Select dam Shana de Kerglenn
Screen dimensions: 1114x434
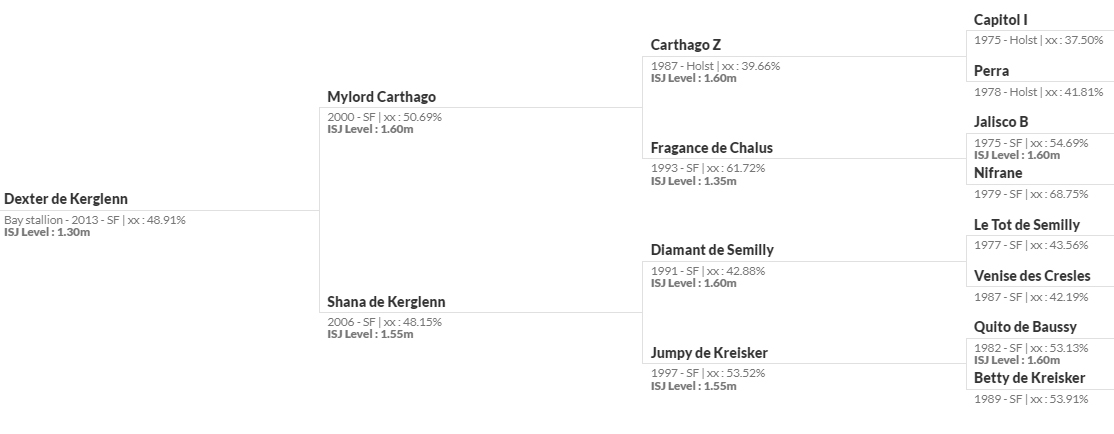[386, 302]
